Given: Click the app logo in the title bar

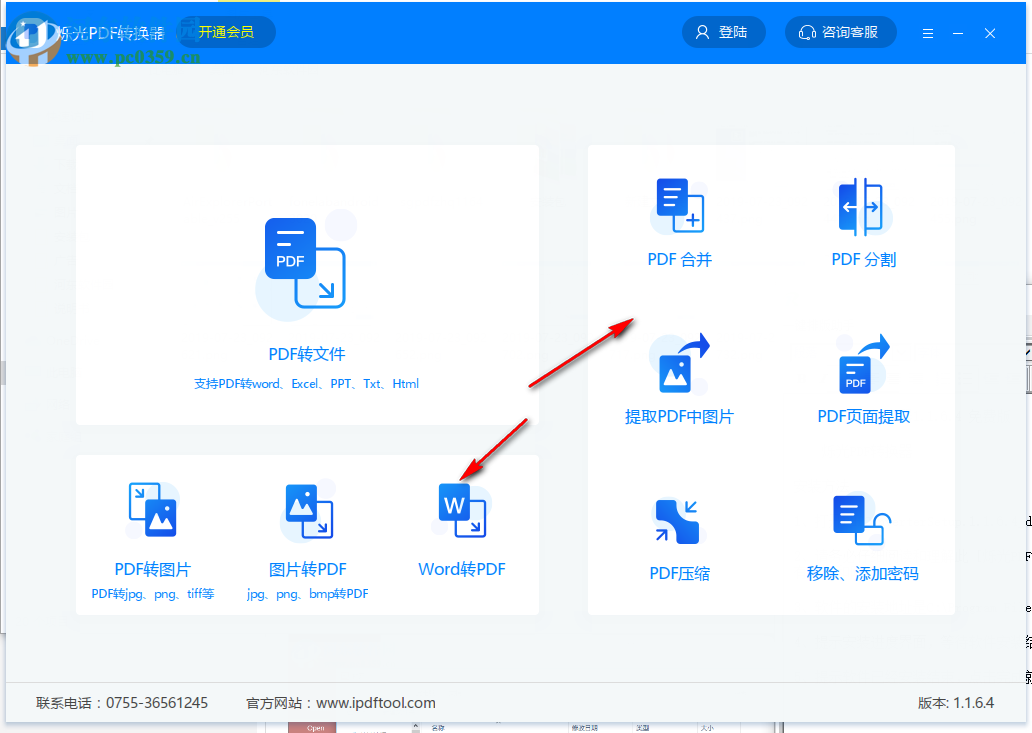Looking at the screenshot, I should click(x=32, y=32).
